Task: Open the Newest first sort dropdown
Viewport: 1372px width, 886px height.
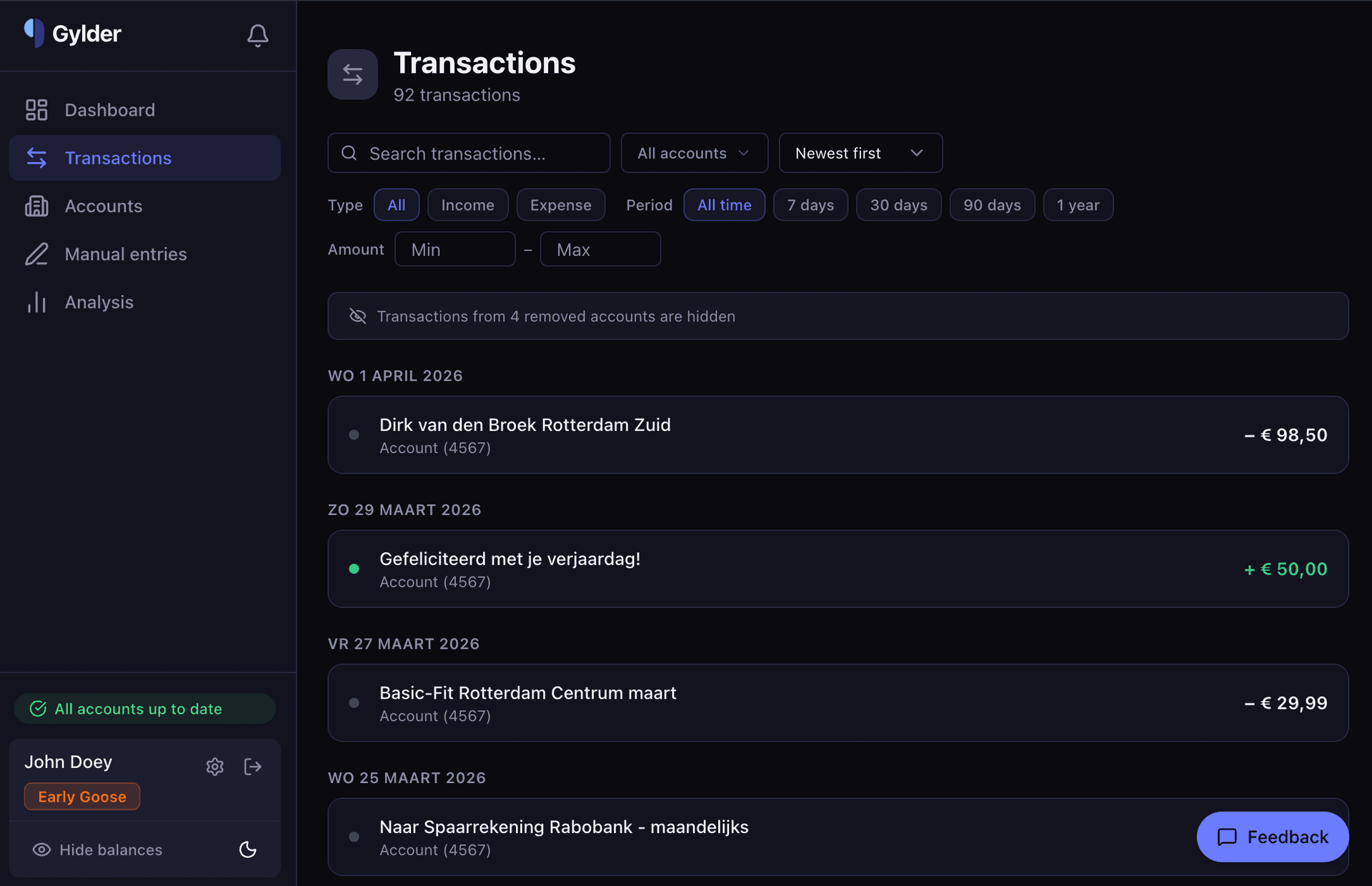Action: click(860, 153)
